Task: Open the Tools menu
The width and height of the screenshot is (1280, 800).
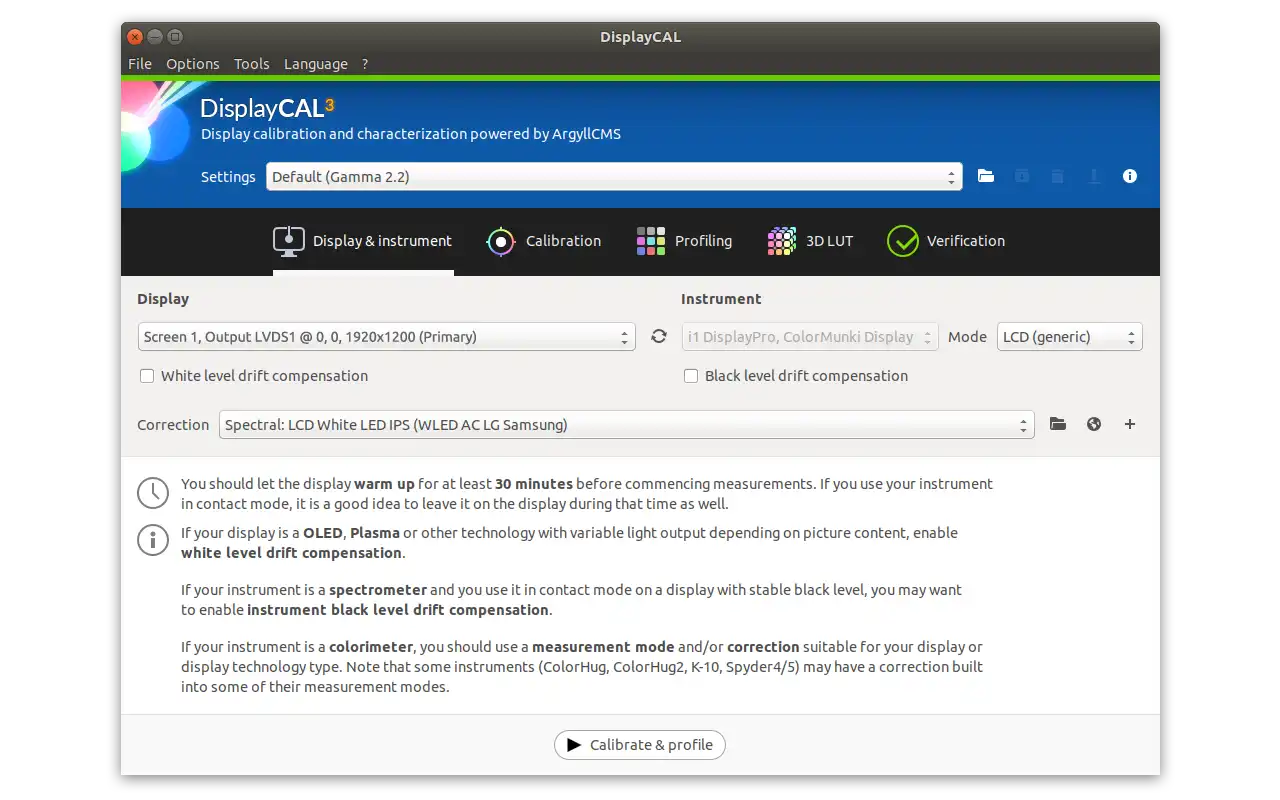Action: [252, 64]
